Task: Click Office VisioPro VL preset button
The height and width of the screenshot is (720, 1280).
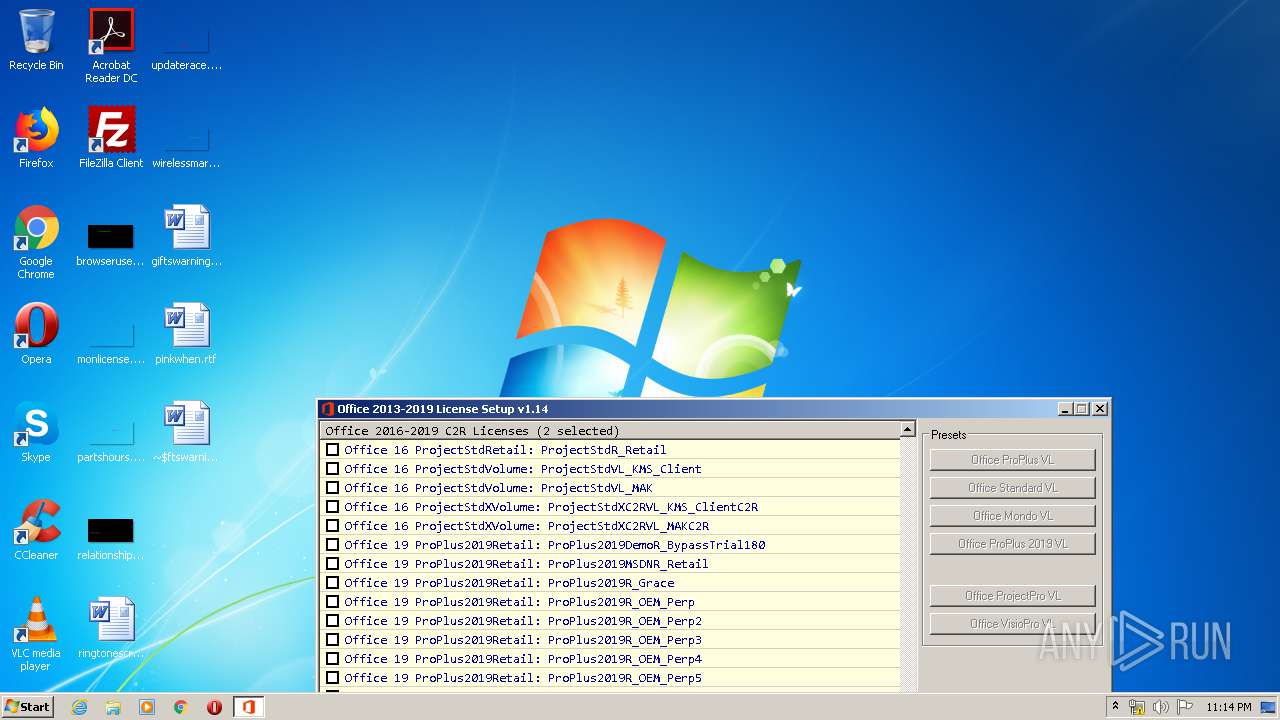Action: coord(1012,624)
